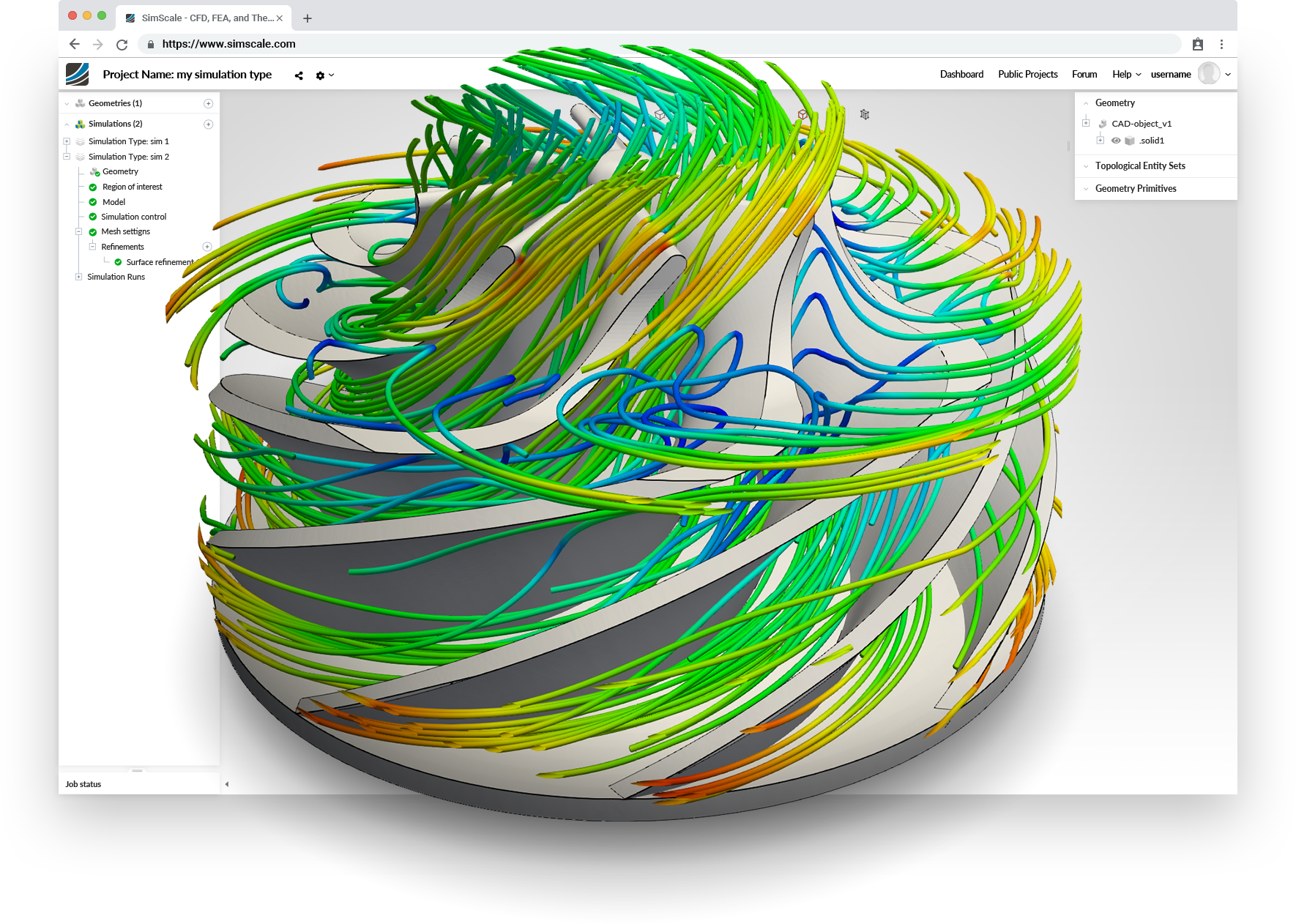The width and height of the screenshot is (1296, 924).
Task: Collapse the Mesh settigns tree branch
Action: point(78,231)
